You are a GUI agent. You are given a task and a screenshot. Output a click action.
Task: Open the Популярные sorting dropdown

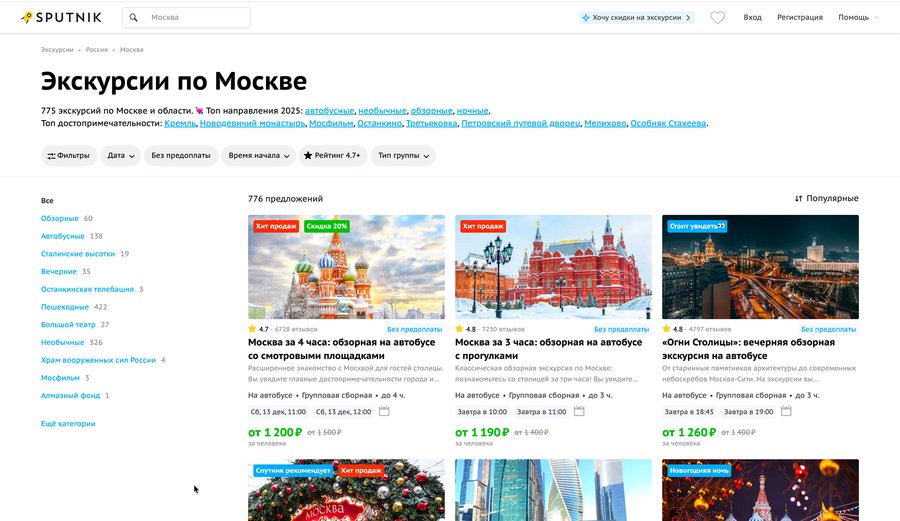coord(827,199)
